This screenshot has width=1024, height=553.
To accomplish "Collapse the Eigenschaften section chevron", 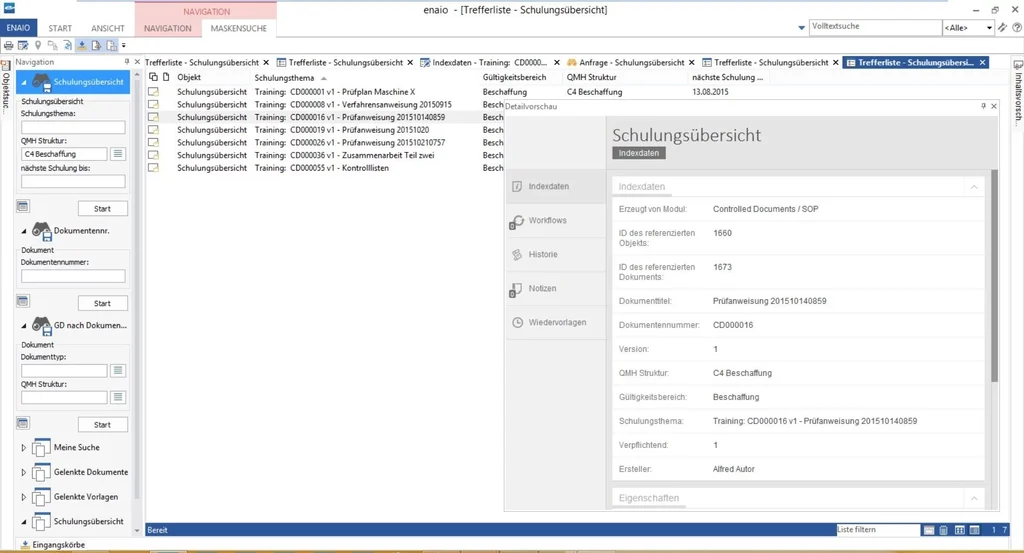I will coord(974,498).
